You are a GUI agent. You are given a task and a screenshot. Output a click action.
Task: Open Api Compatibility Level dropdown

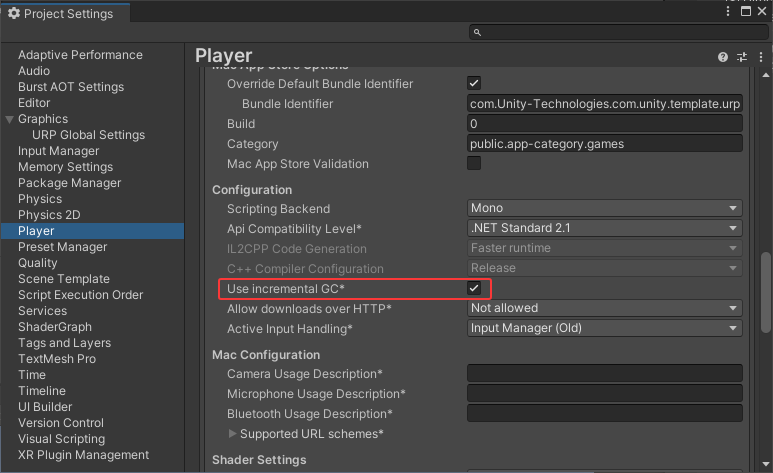pos(604,228)
